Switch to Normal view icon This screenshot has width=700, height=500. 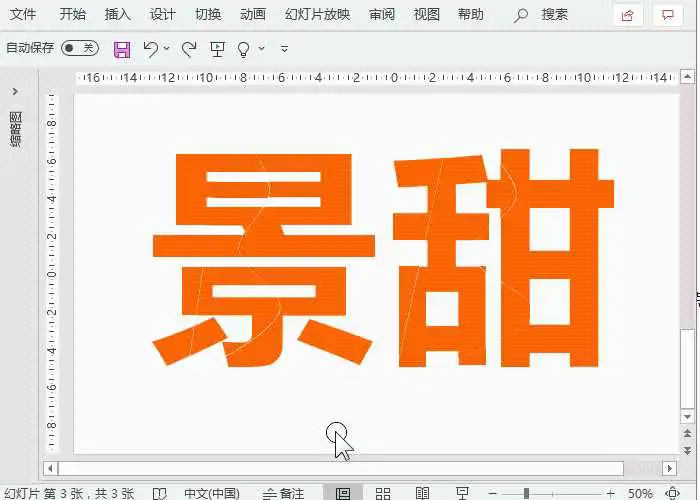click(x=343, y=493)
